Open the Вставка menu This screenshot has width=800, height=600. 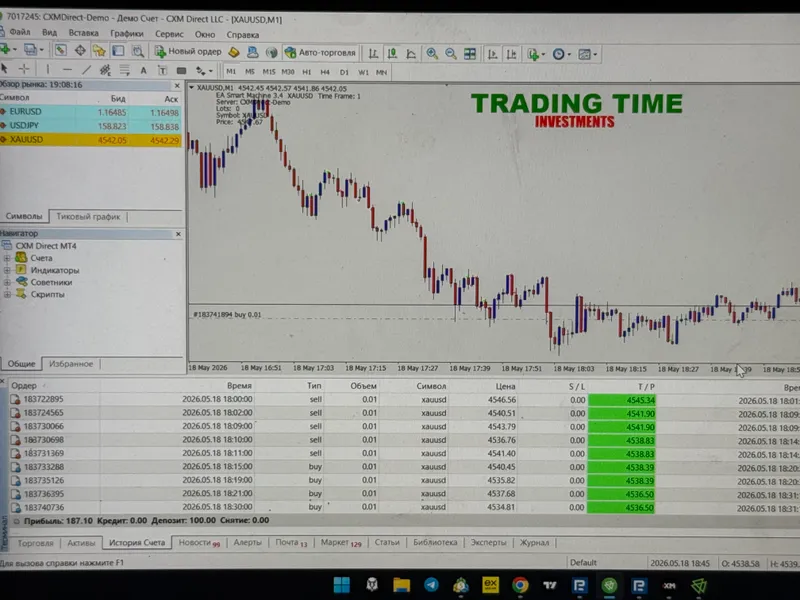[x=83, y=33]
